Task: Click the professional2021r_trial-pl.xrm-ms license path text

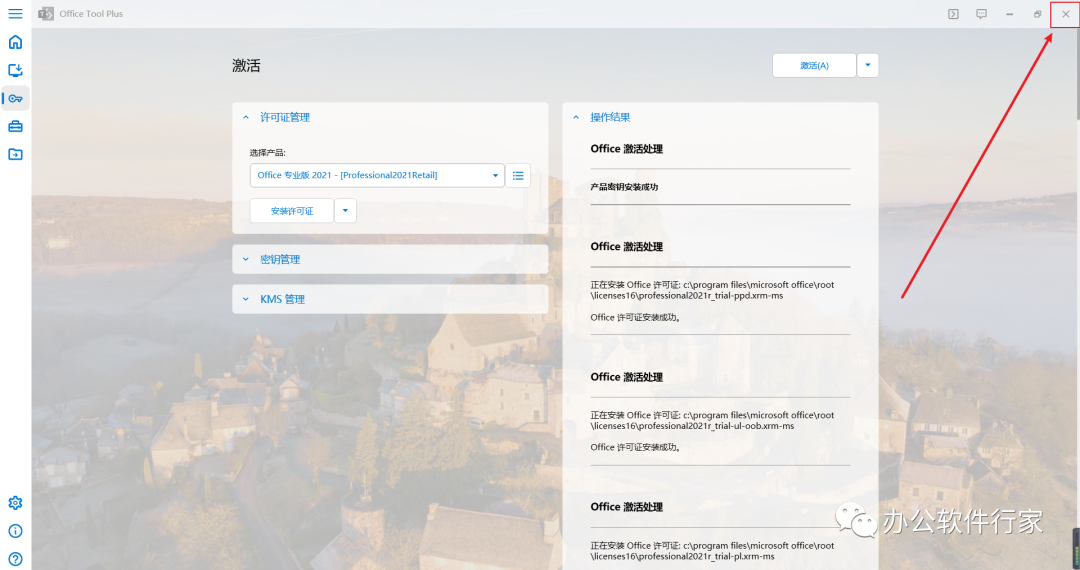Action: pos(712,551)
